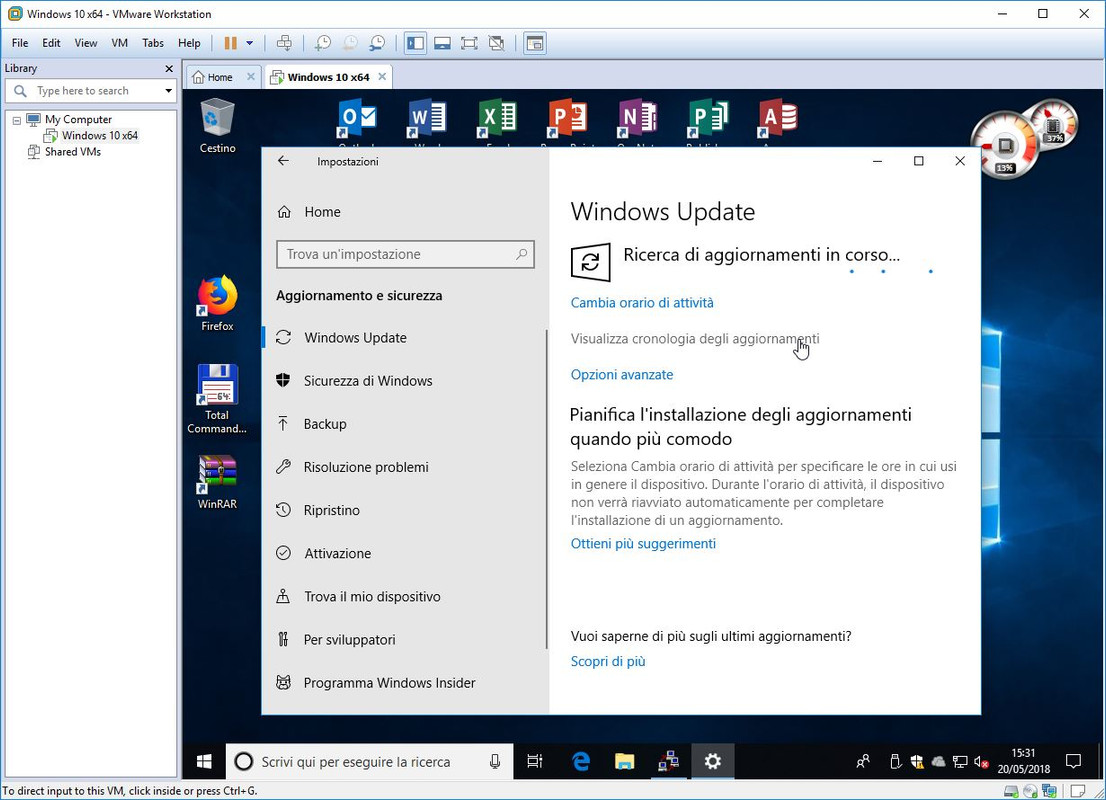Open the VM menu
Viewport: 1106px width, 800px height.
119,43
